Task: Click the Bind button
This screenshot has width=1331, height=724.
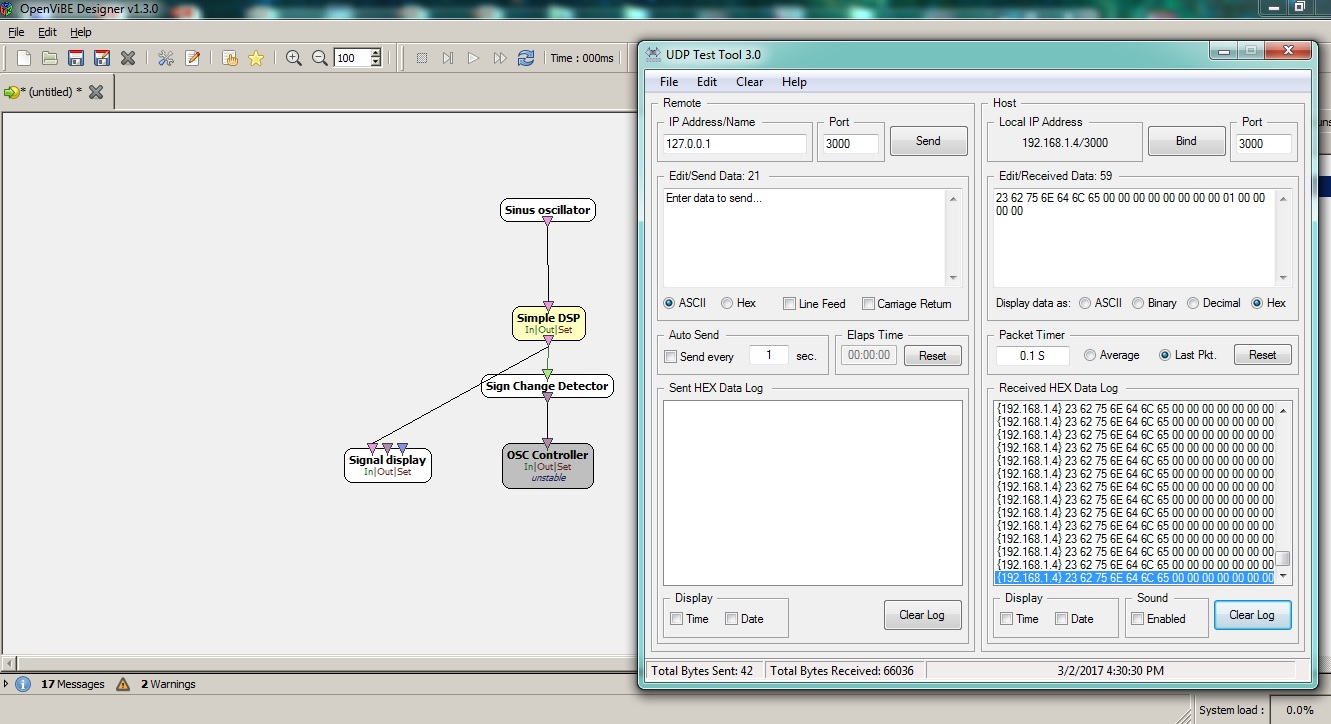Action: click(1186, 141)
